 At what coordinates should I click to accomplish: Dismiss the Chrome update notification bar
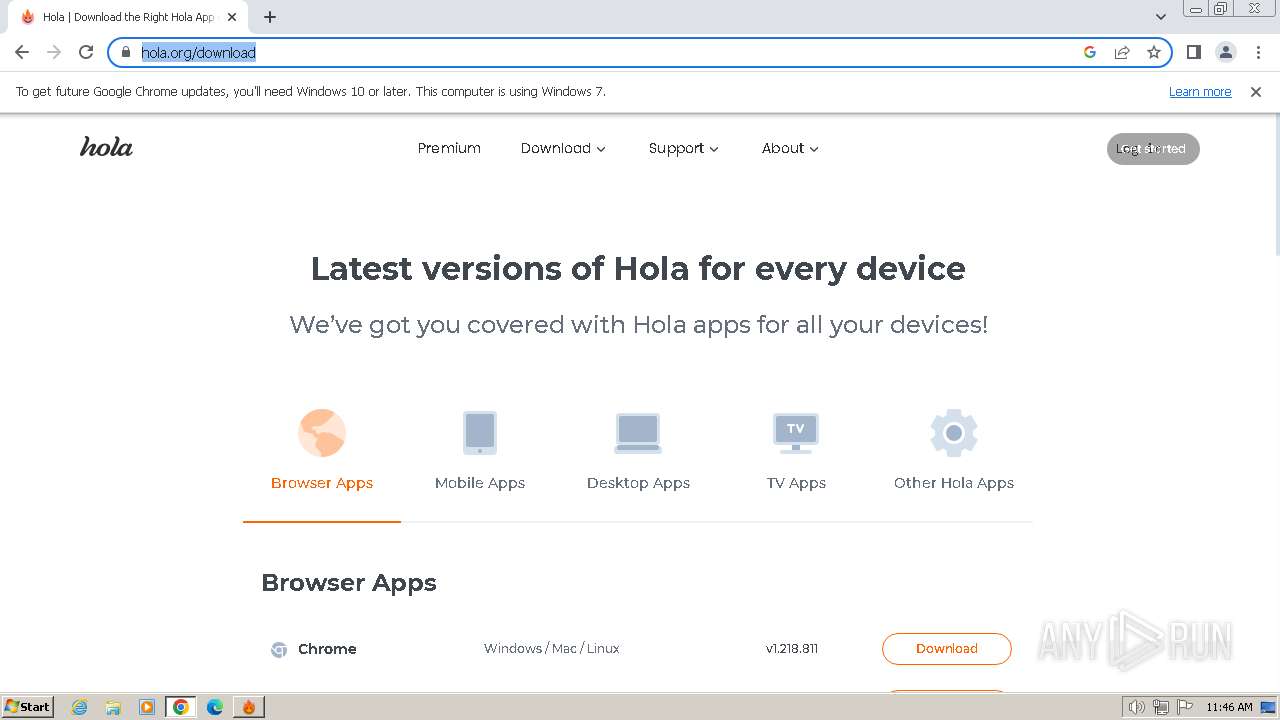click(1256, 91)
